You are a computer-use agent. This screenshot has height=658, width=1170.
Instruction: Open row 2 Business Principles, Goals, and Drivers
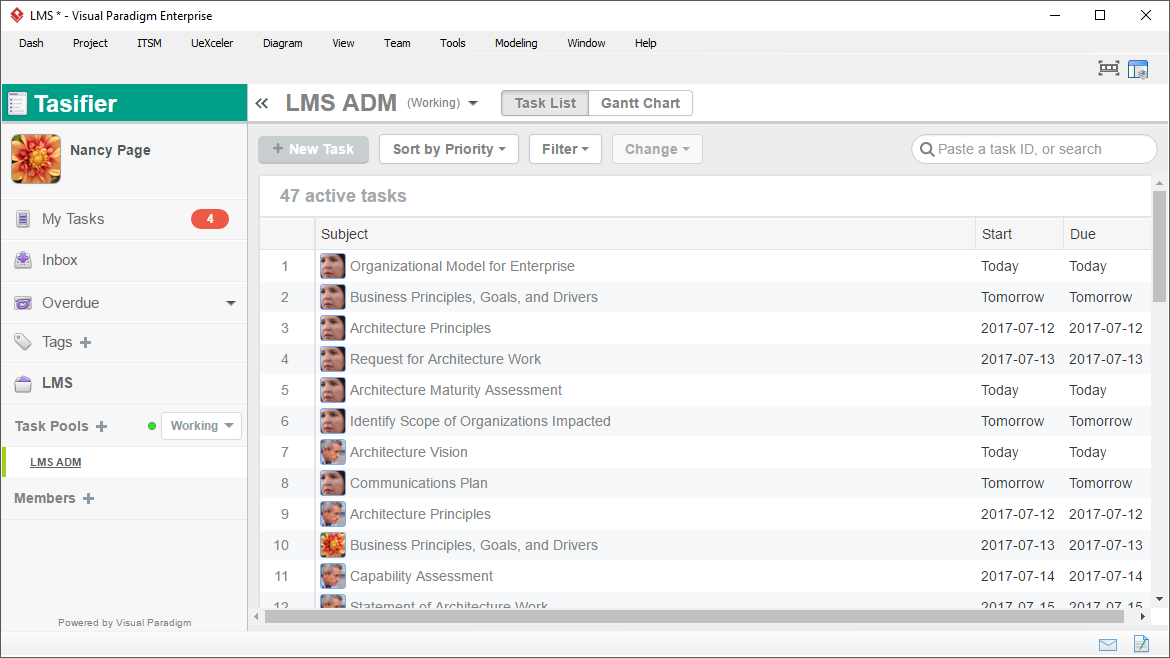(x=474, y=298)
